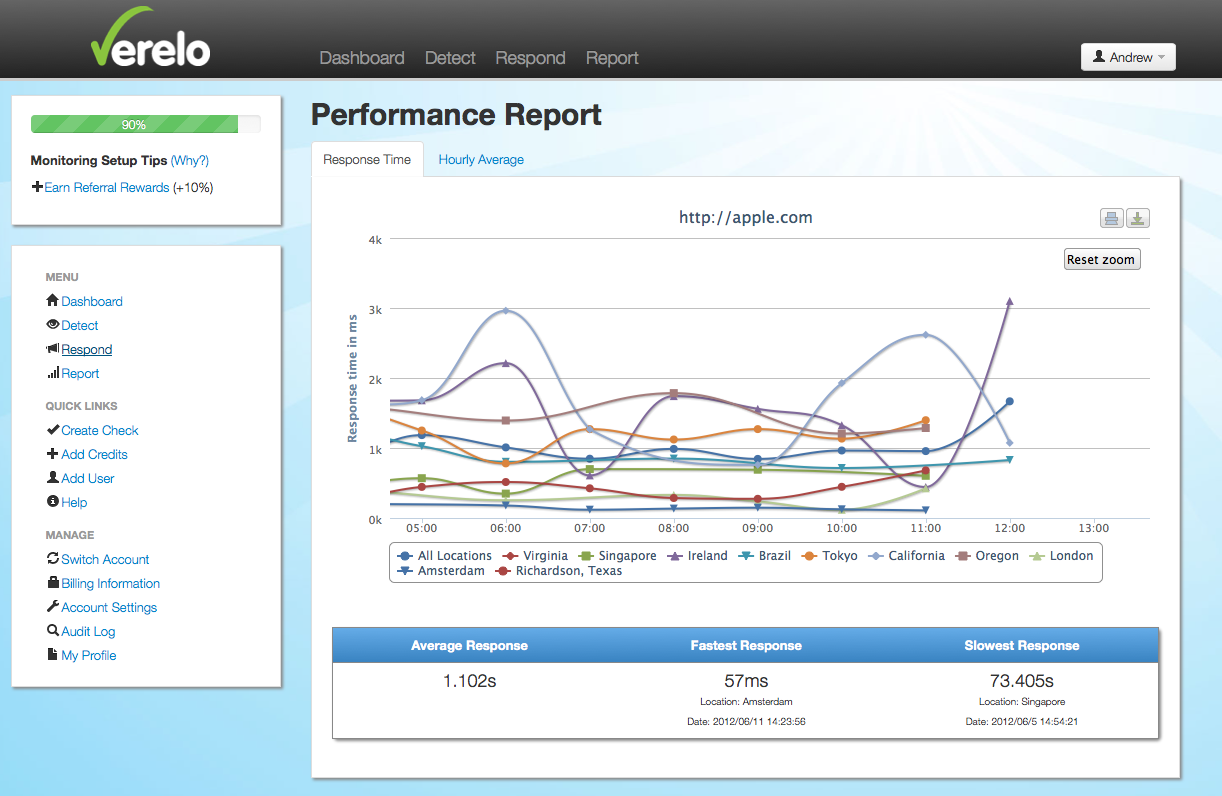Toggle Amsterdam series in legend

point(441,571)
